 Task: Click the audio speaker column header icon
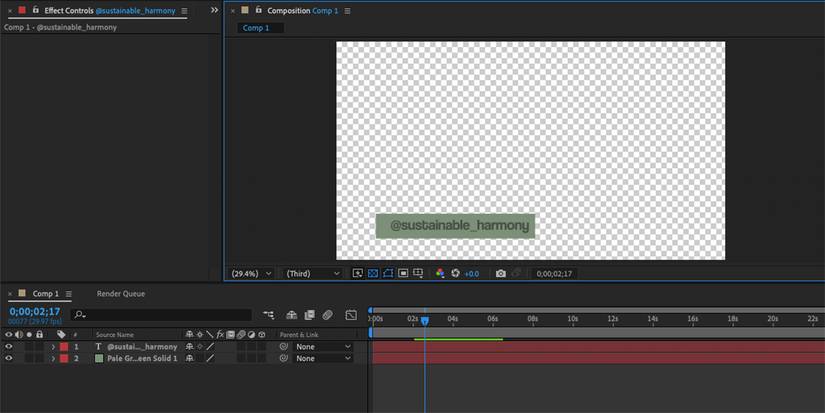19,334
